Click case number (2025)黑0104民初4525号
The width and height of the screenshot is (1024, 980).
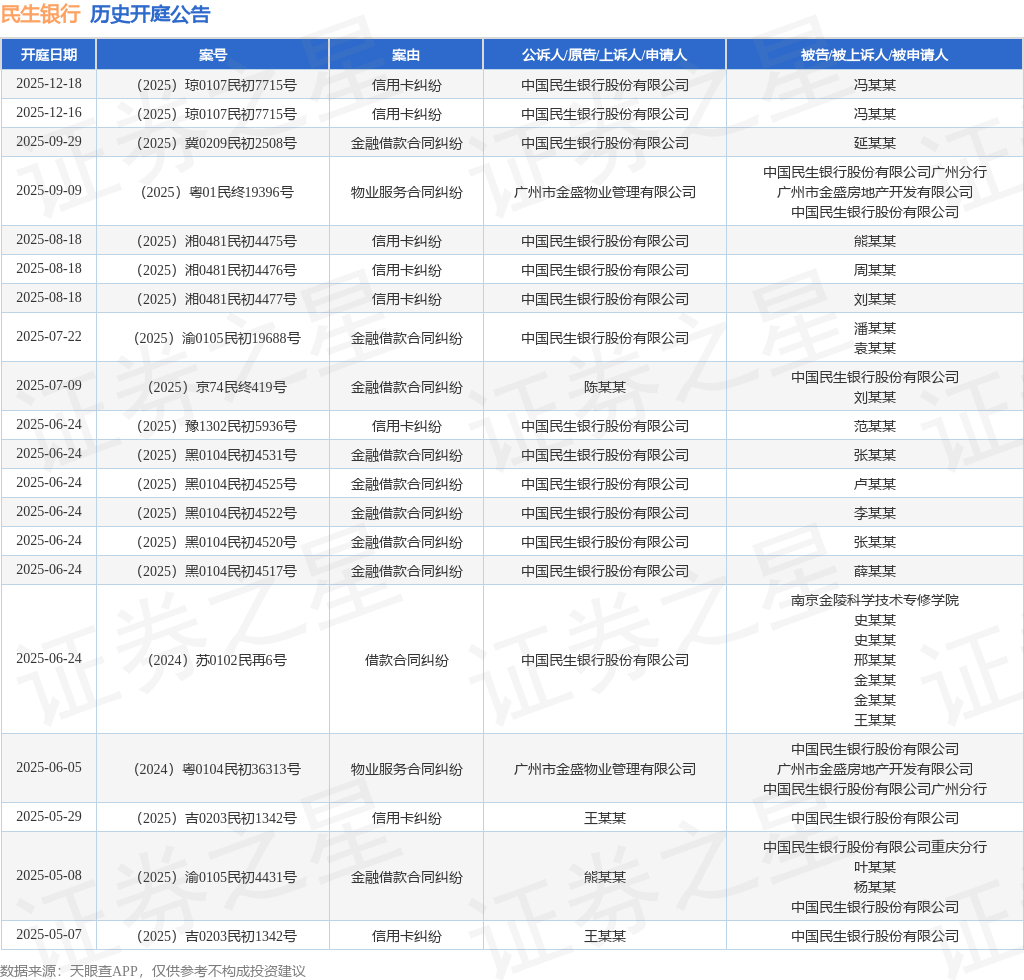(x=216, y=484)
